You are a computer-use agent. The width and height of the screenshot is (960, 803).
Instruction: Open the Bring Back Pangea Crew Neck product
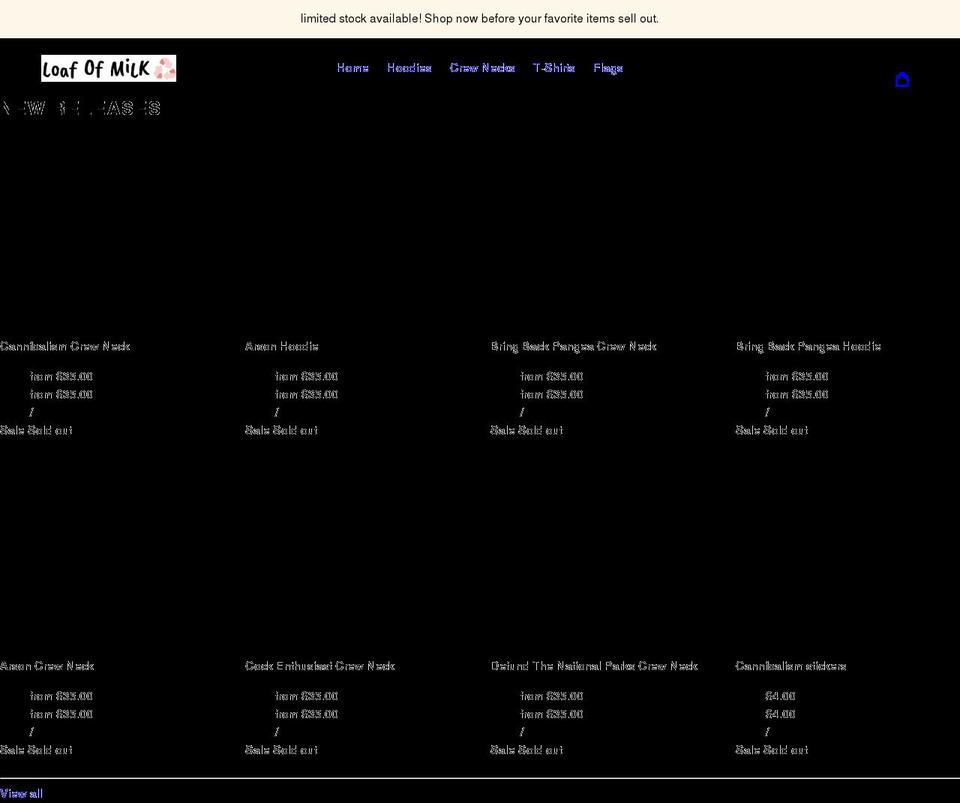(x=573, y=346)
